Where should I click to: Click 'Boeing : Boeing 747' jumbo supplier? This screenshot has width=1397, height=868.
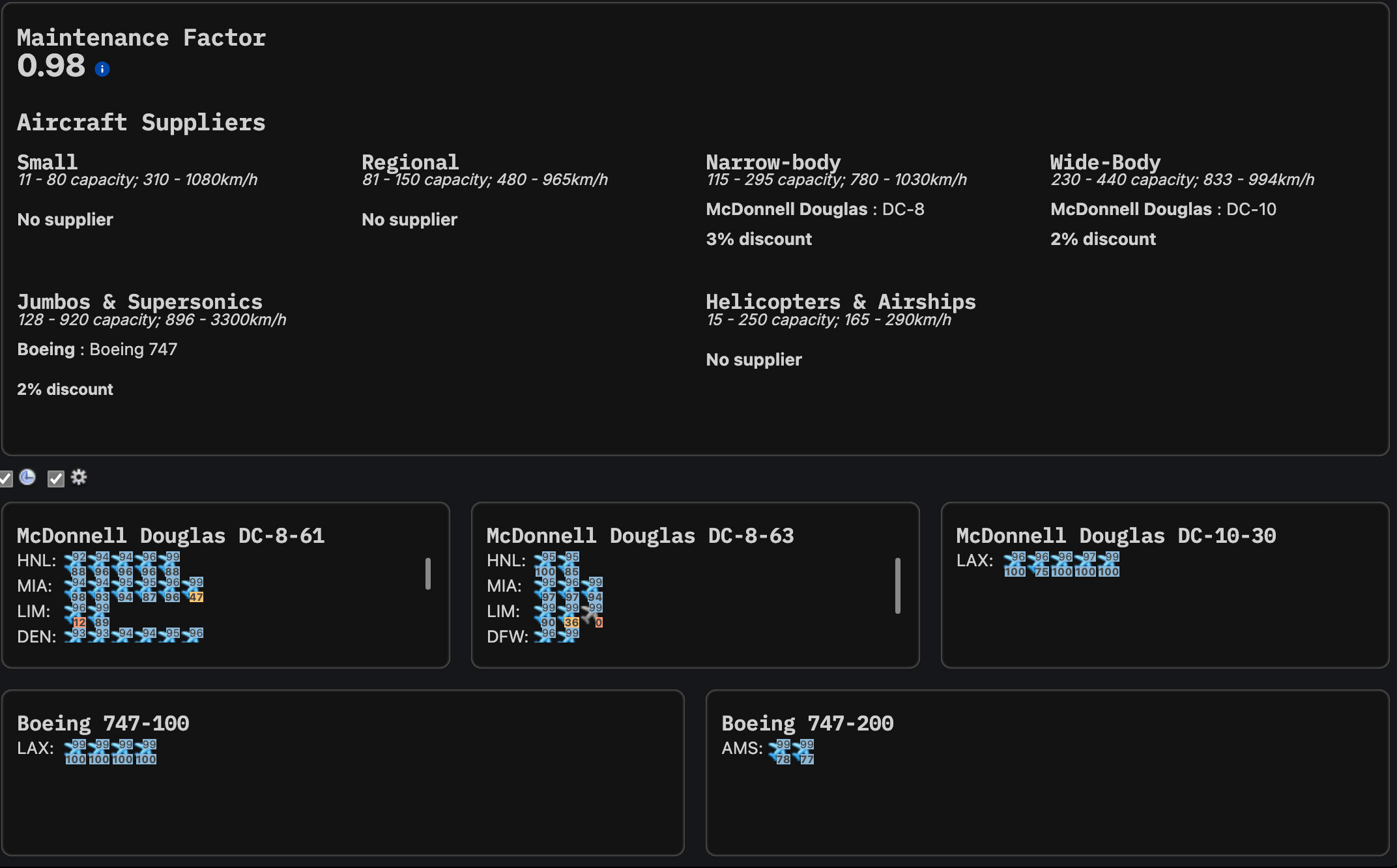(x=97, y=349)
